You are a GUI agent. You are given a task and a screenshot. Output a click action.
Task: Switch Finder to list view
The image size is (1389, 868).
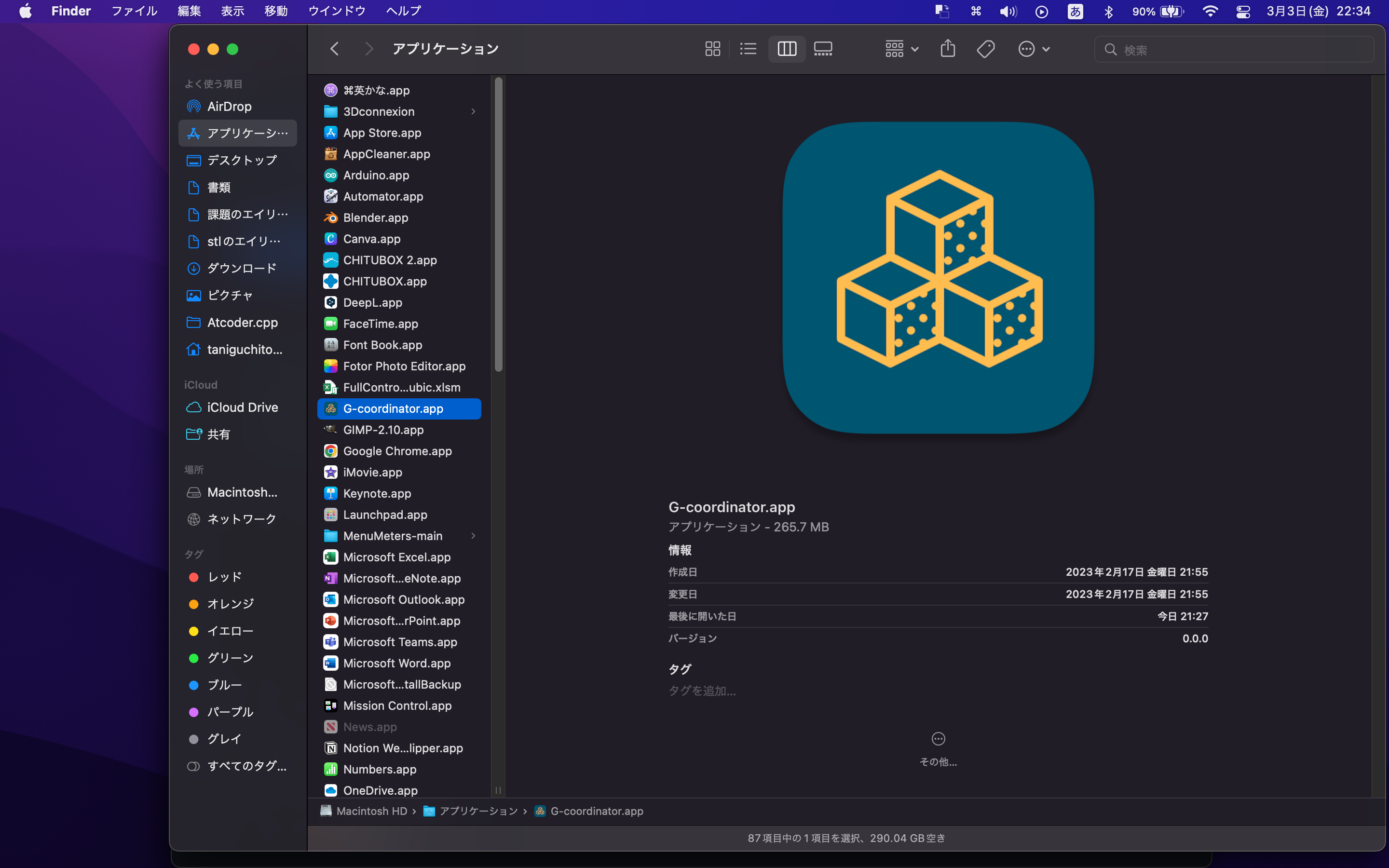[748, 49]
